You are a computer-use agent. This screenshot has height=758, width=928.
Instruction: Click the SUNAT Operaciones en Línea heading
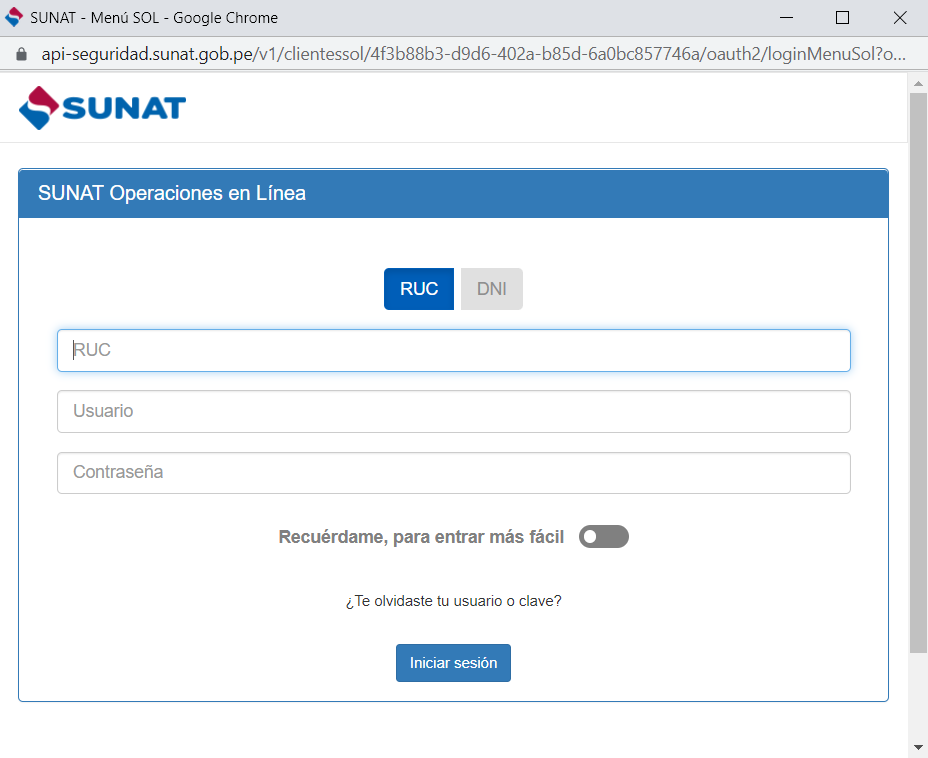pyautogui.click(x=172, y=193)
